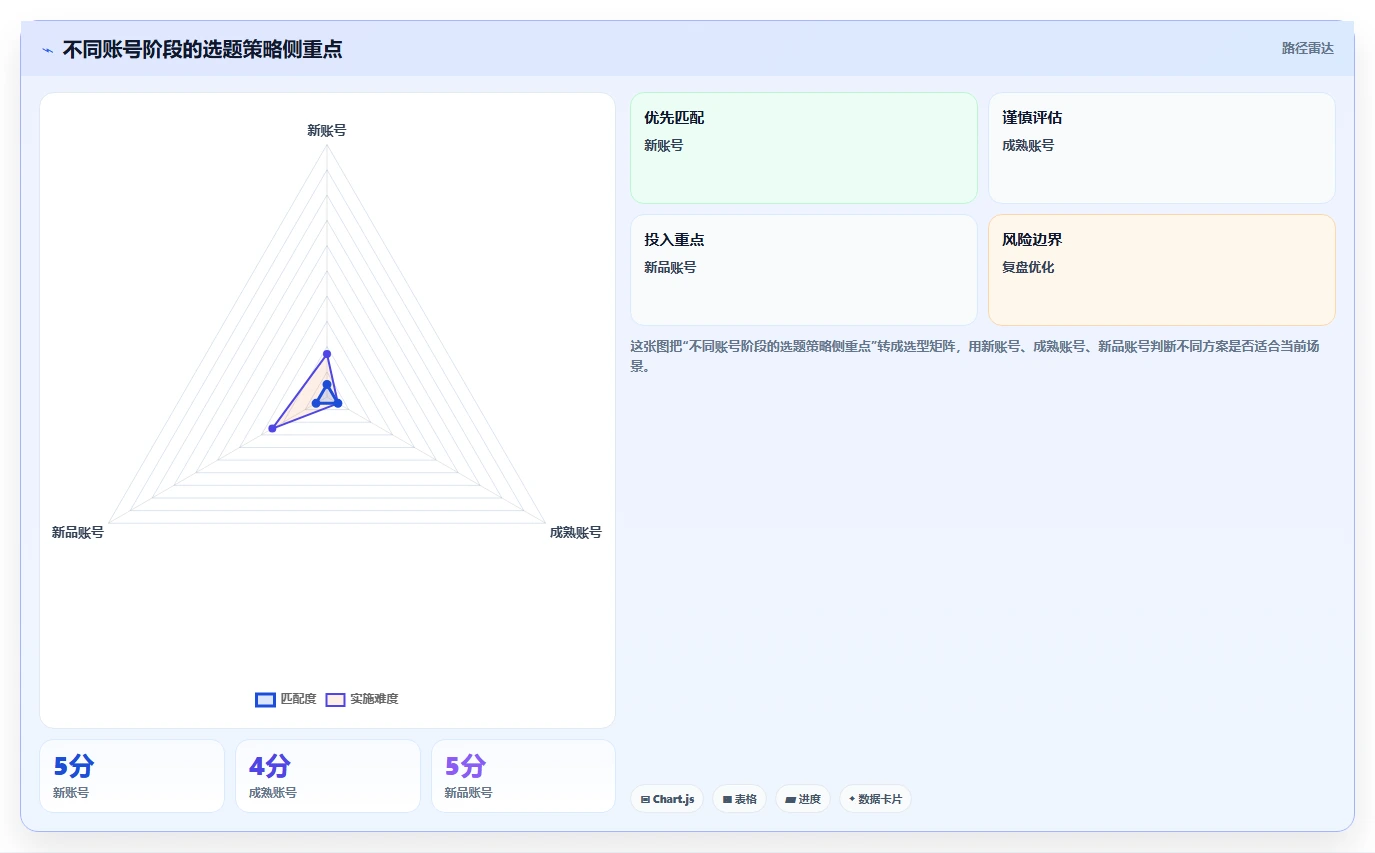Click the 成熟账号 axis label on radar

[576, 532]
